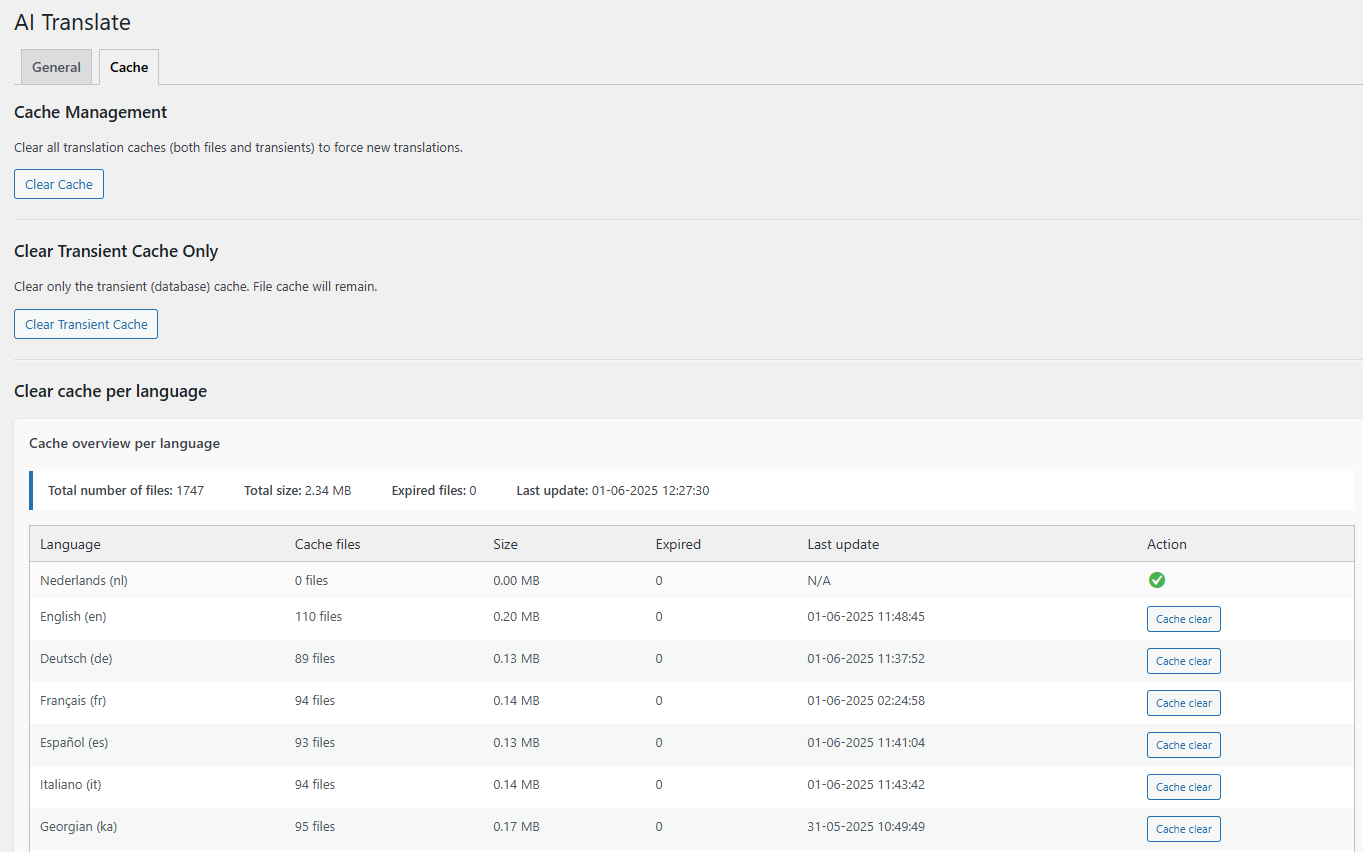
Task: Click the Clear Transient Cache Only heading
Action: (x=116, y=251)
